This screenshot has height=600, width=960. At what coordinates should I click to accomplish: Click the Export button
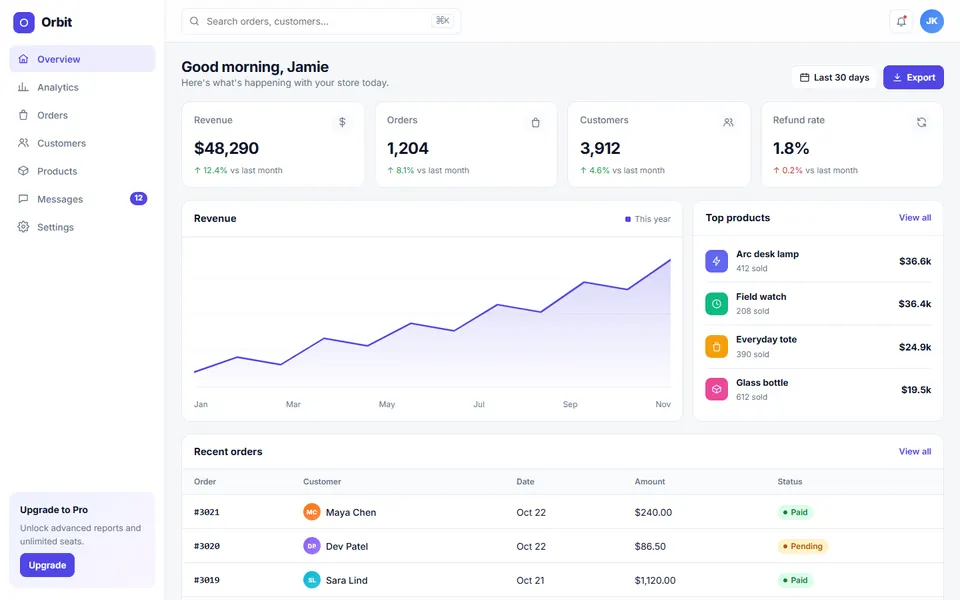coord(913,77)
